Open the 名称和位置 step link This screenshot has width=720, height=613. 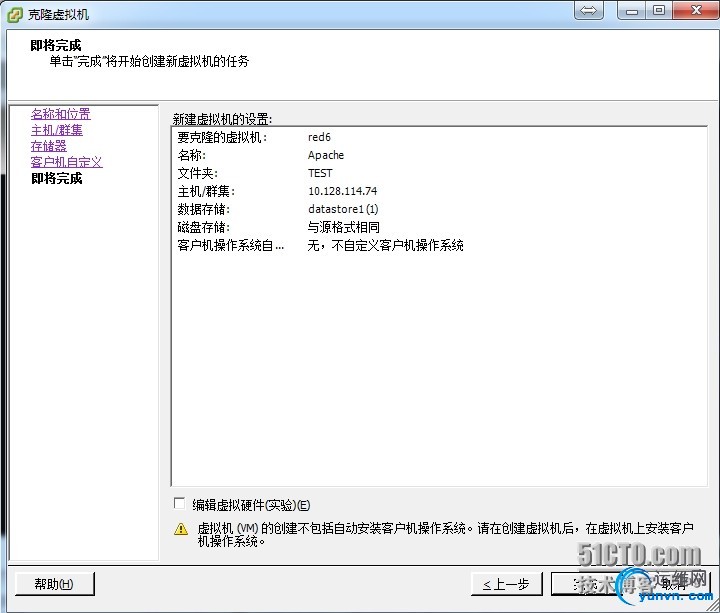61,113
